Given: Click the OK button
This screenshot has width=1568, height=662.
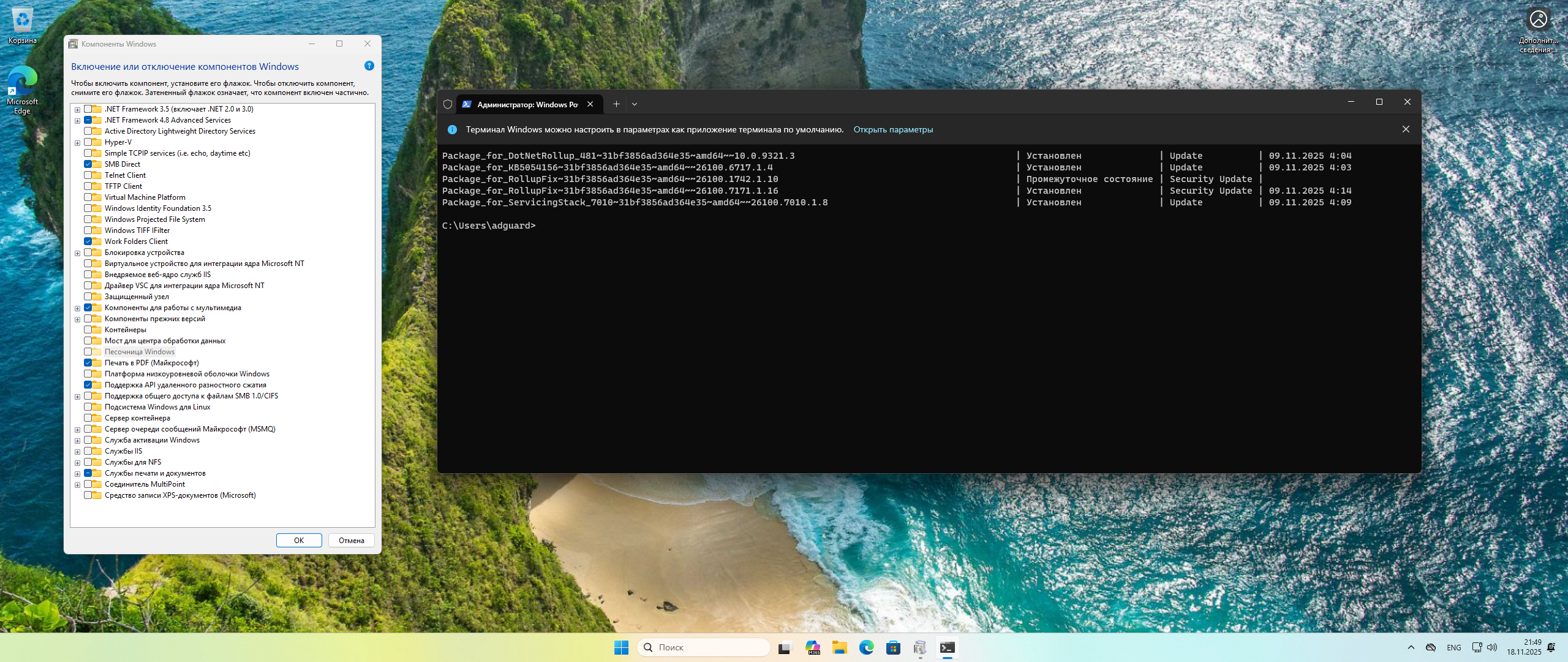Looking at the screenshot, I should pos(299,540).
